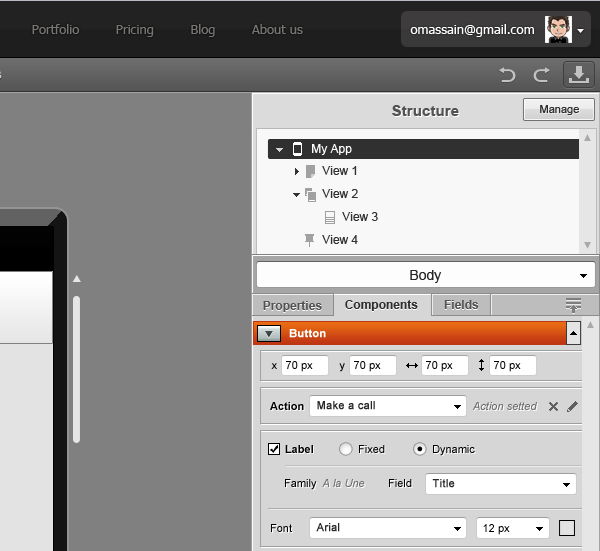Switch to the Properties tab
The height and width of the screenshot is (551, 600).
pos(292,305)
